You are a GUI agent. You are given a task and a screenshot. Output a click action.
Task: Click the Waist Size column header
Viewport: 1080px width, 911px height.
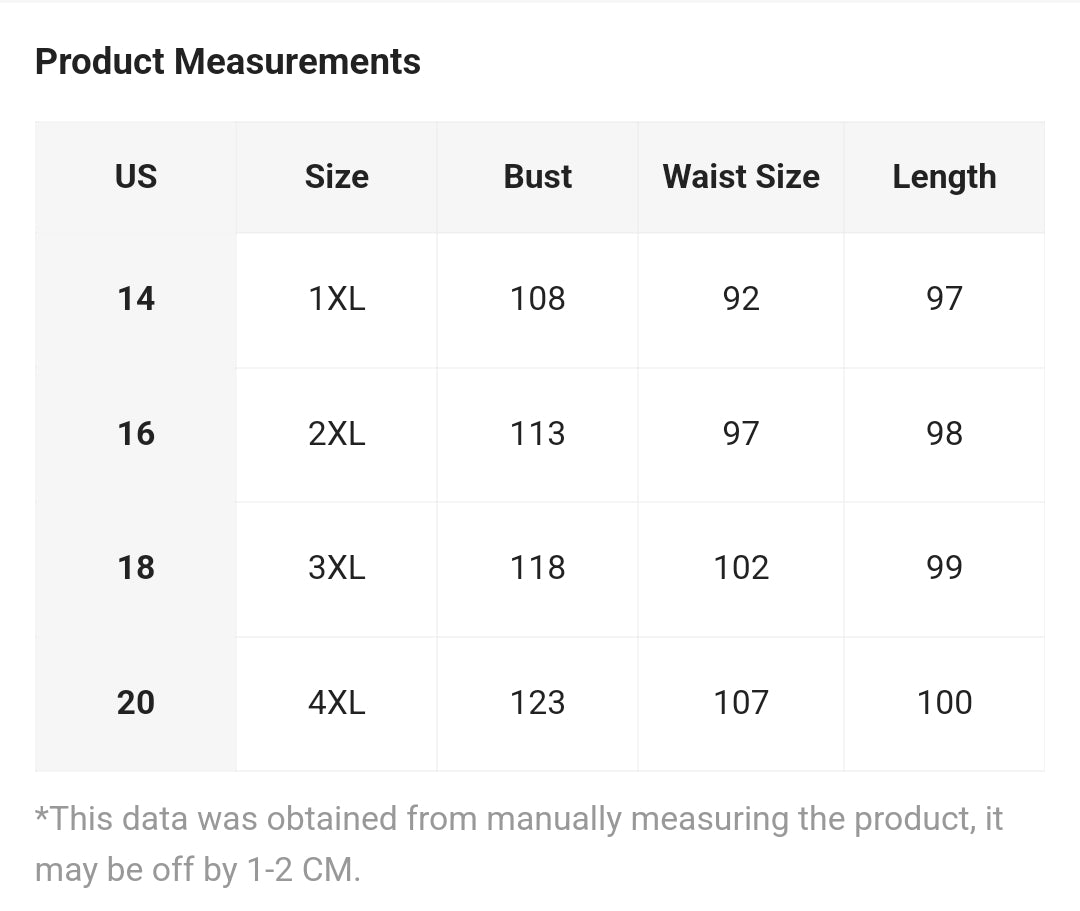coord(741,177)
